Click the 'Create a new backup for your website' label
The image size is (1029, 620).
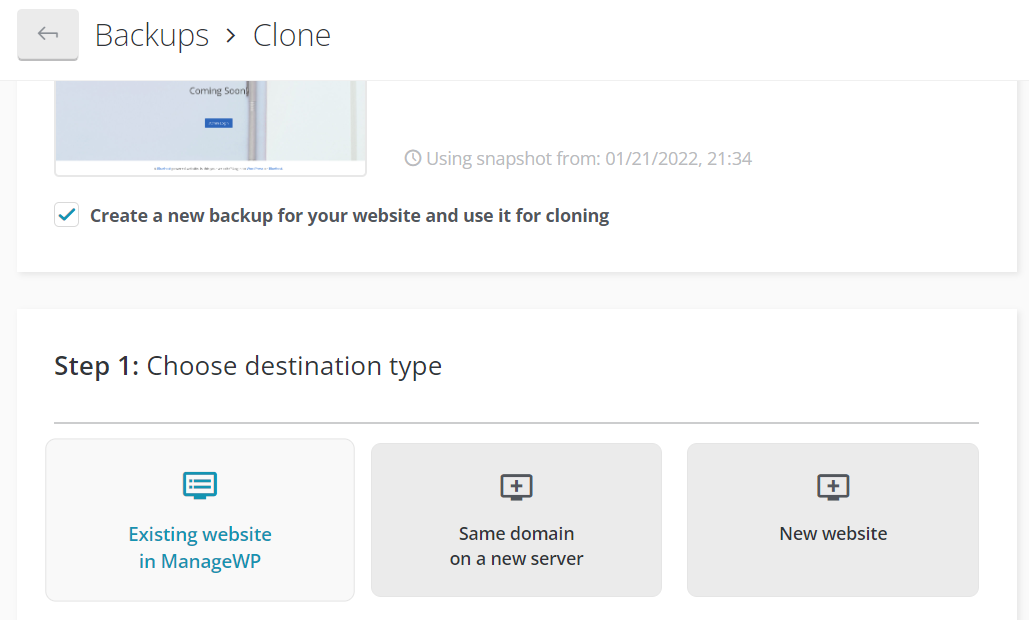pos(349,215)
